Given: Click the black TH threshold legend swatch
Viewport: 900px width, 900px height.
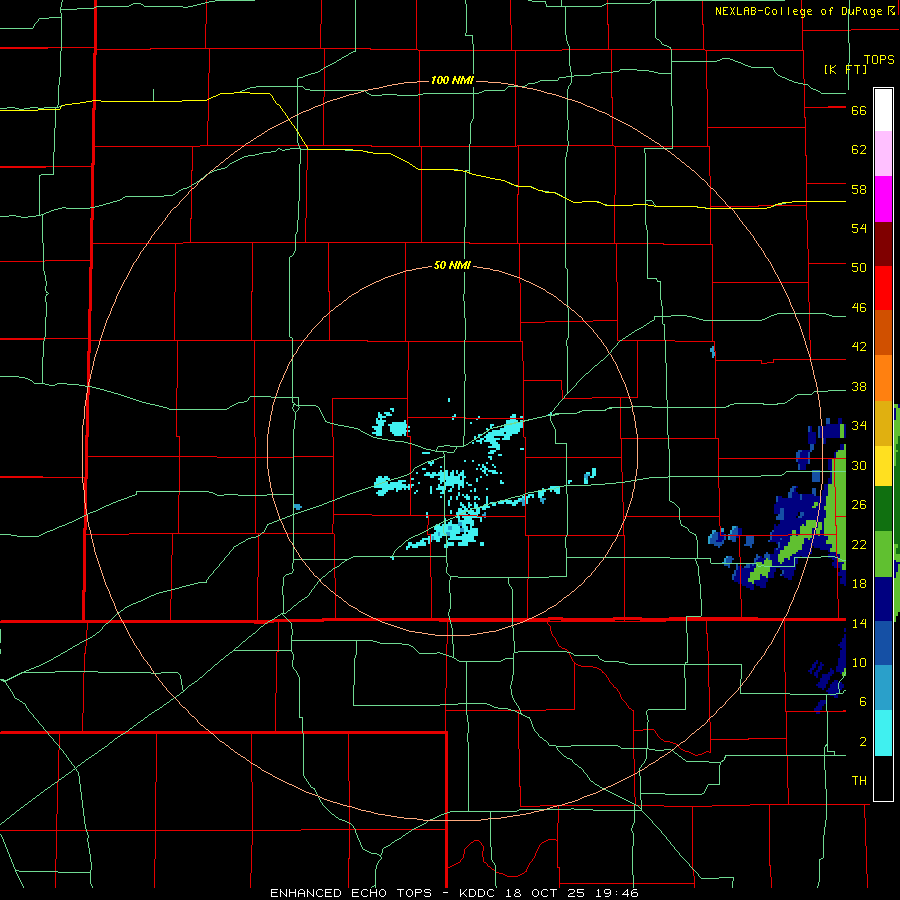Looking at the screenshot, I should point(883,778).
